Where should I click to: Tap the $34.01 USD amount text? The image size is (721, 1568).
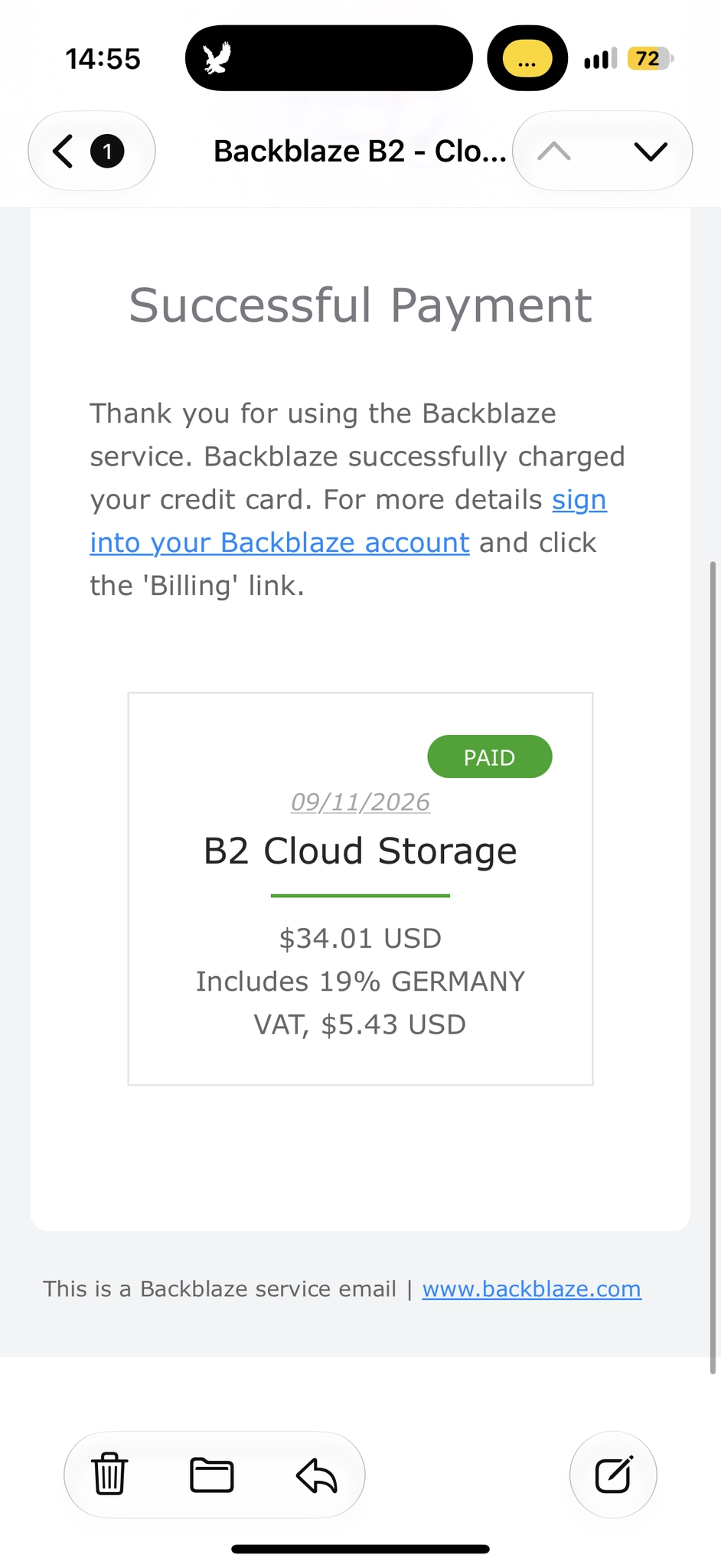[x=360, y=938]
